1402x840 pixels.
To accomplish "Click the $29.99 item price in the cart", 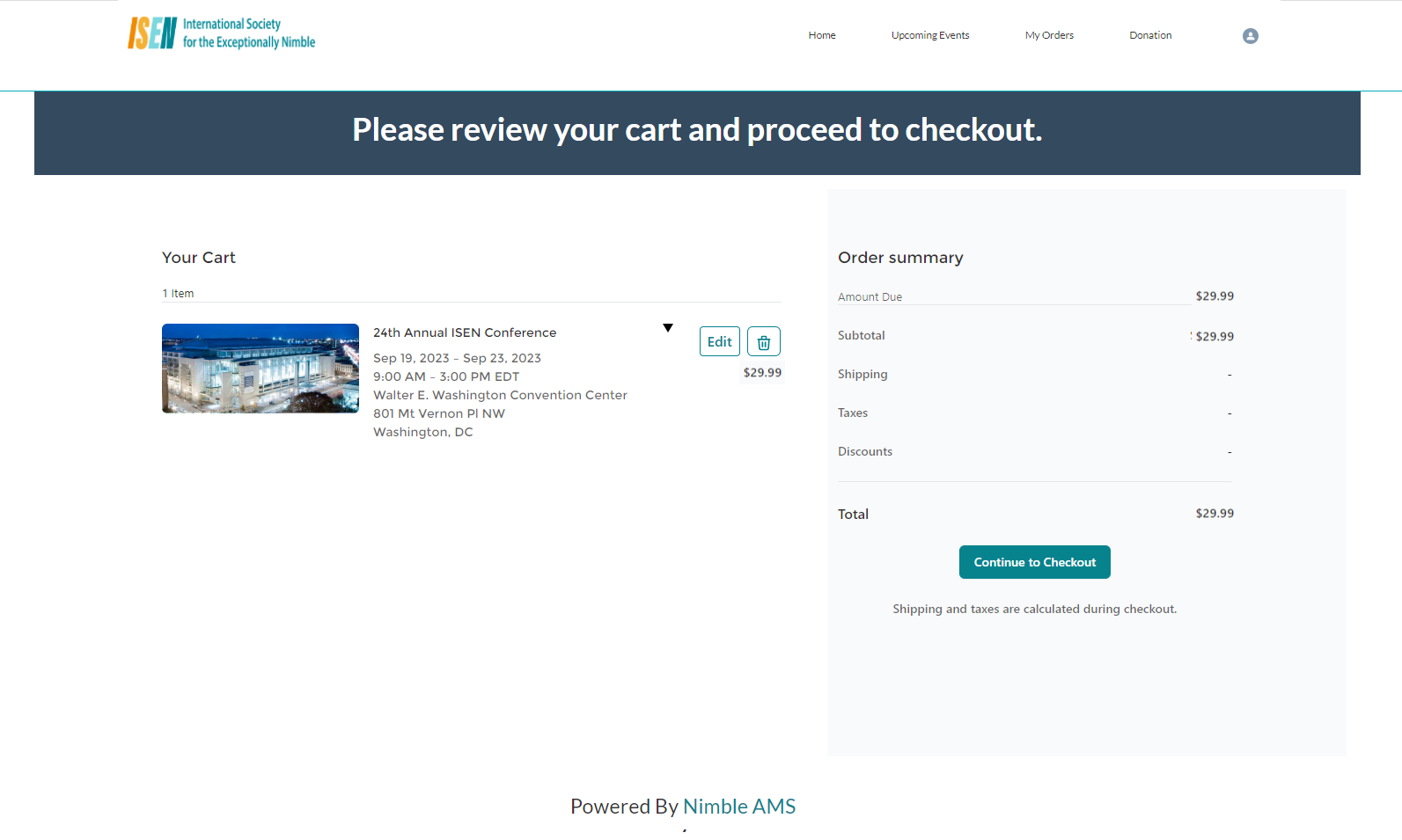I will [762, 373].
